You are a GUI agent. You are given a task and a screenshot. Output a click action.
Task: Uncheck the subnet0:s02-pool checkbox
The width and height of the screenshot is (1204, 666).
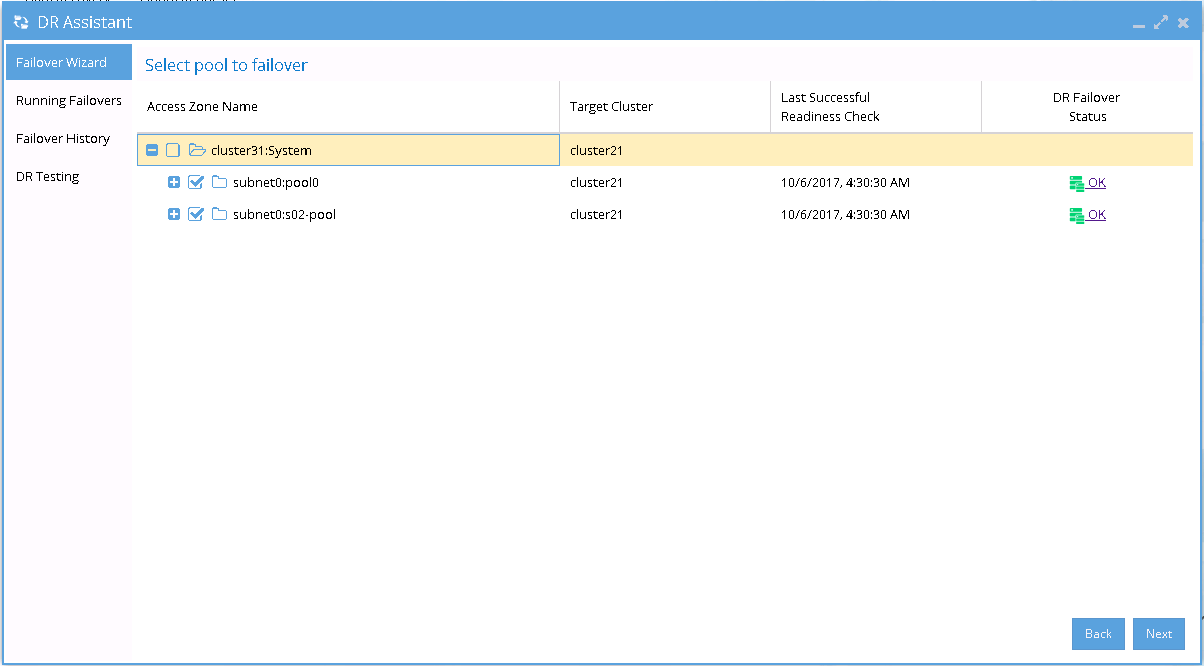tap(196, 214)
